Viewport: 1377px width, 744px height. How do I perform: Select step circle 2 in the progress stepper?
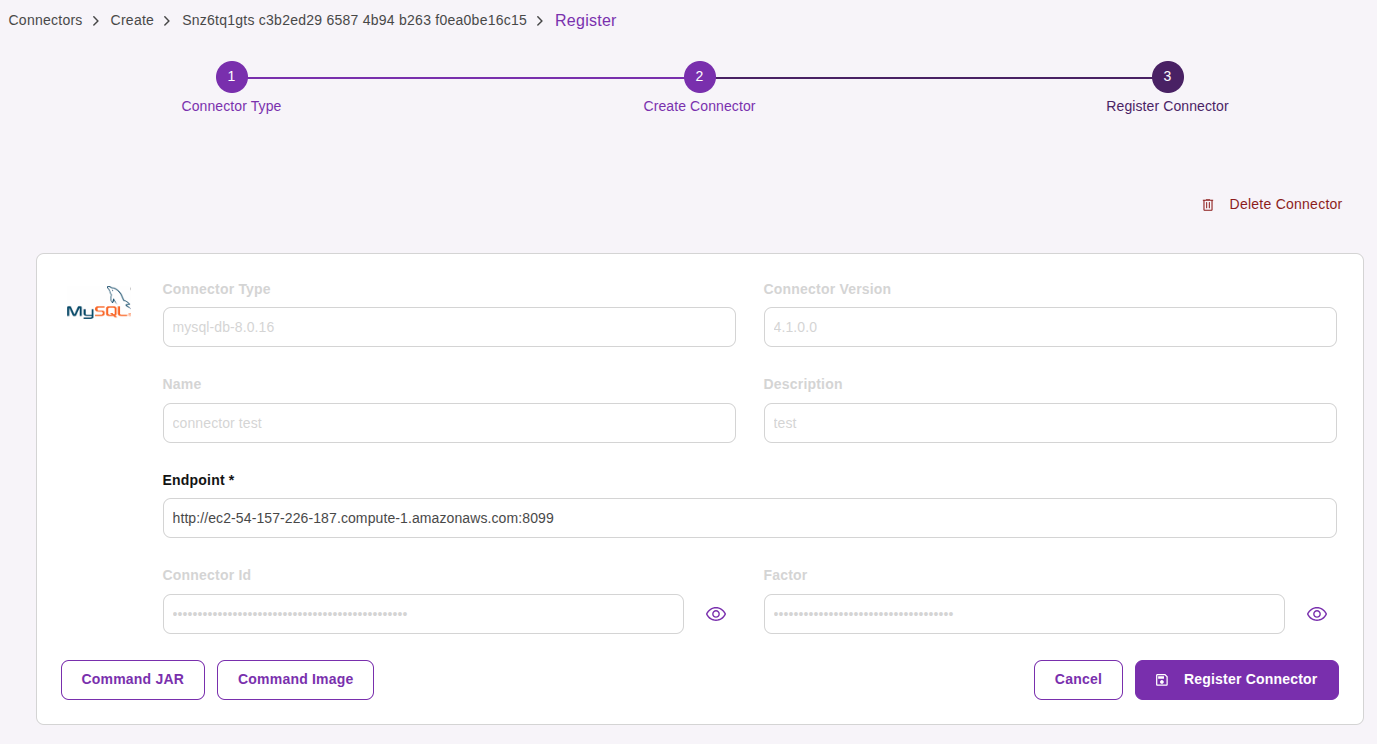click(699, 76)
